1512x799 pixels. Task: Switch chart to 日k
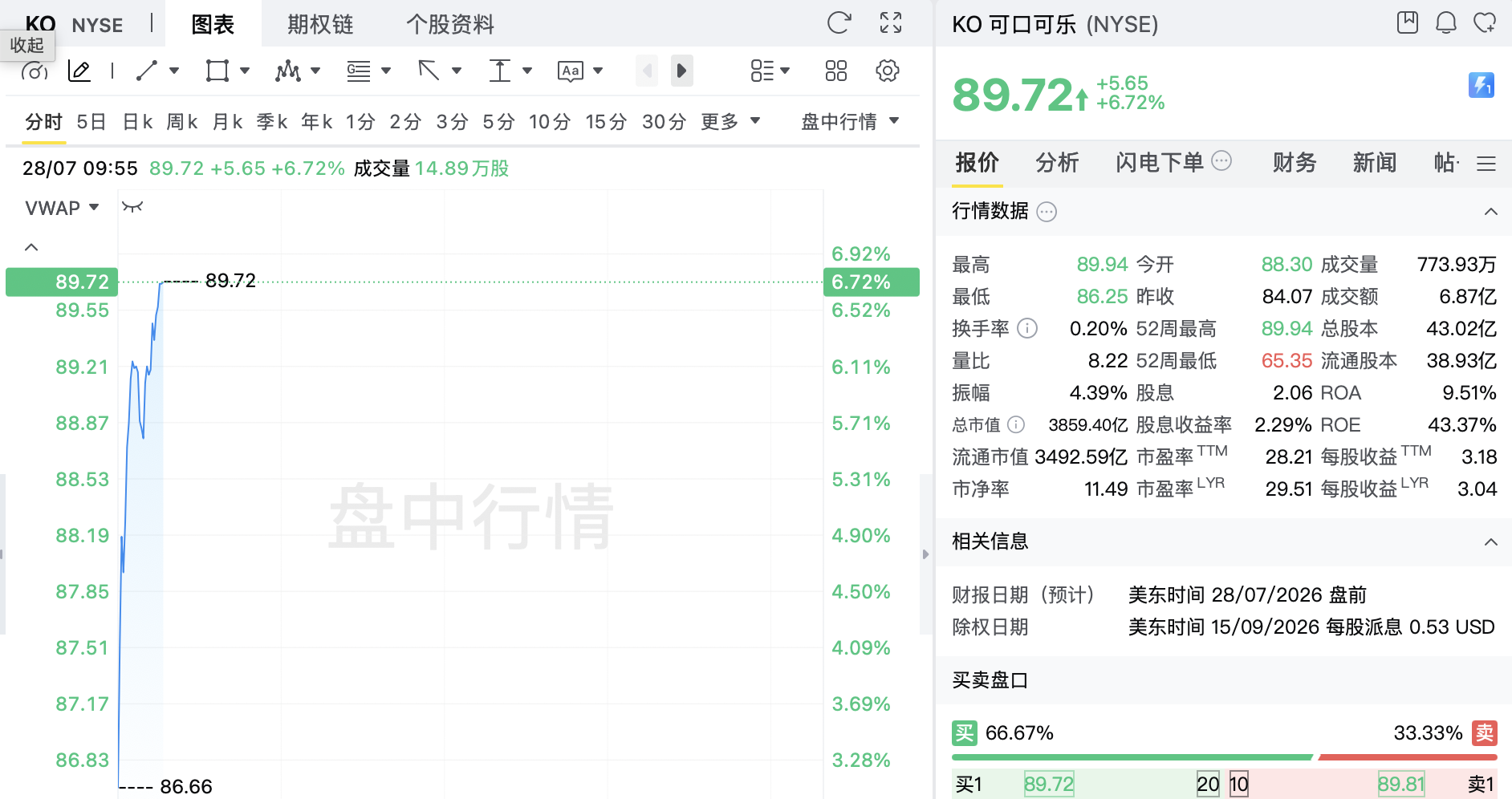coord(137,122)
